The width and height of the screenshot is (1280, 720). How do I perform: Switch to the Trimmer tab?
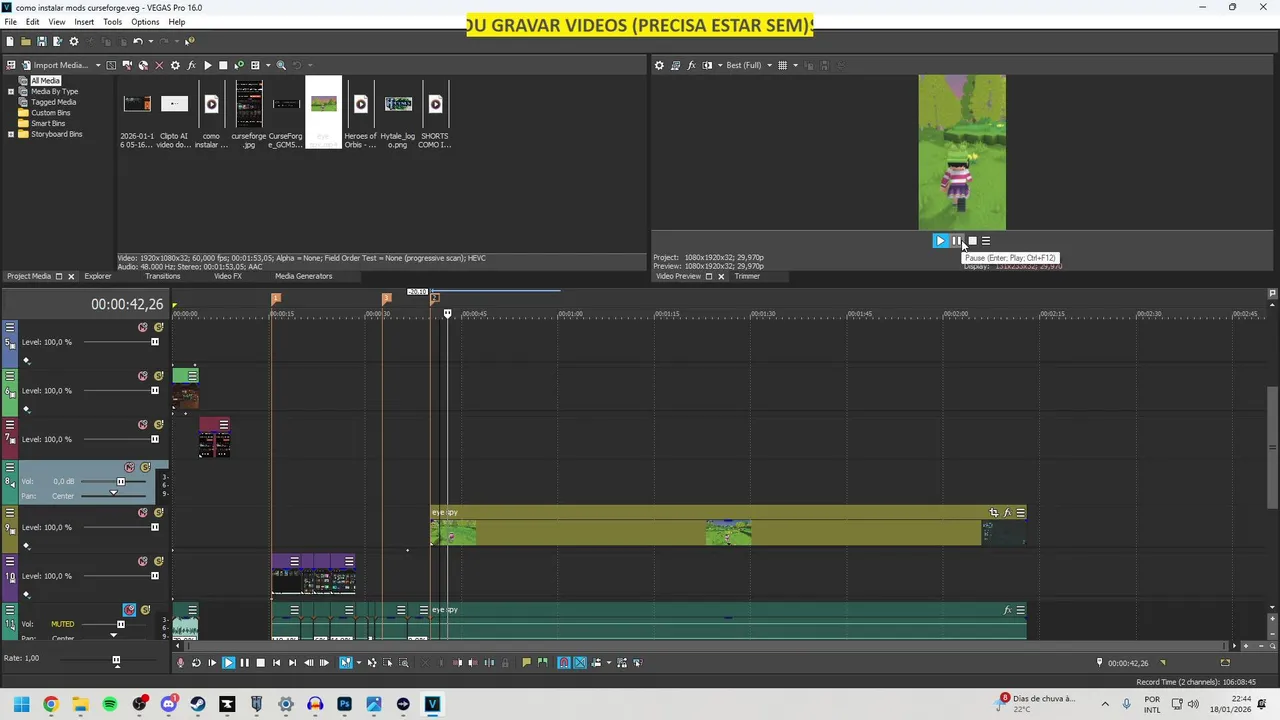pyautogui.click(x=747, y=276)
